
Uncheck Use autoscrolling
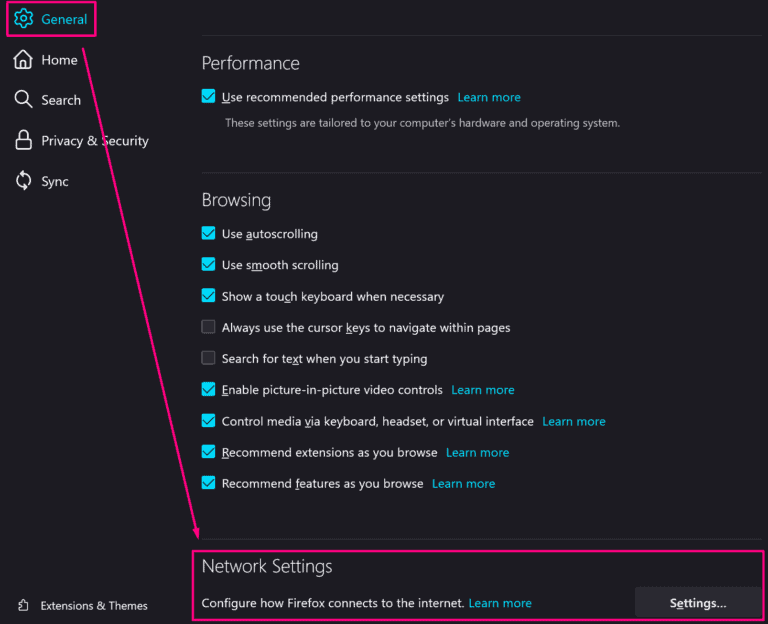click(209, 234)
